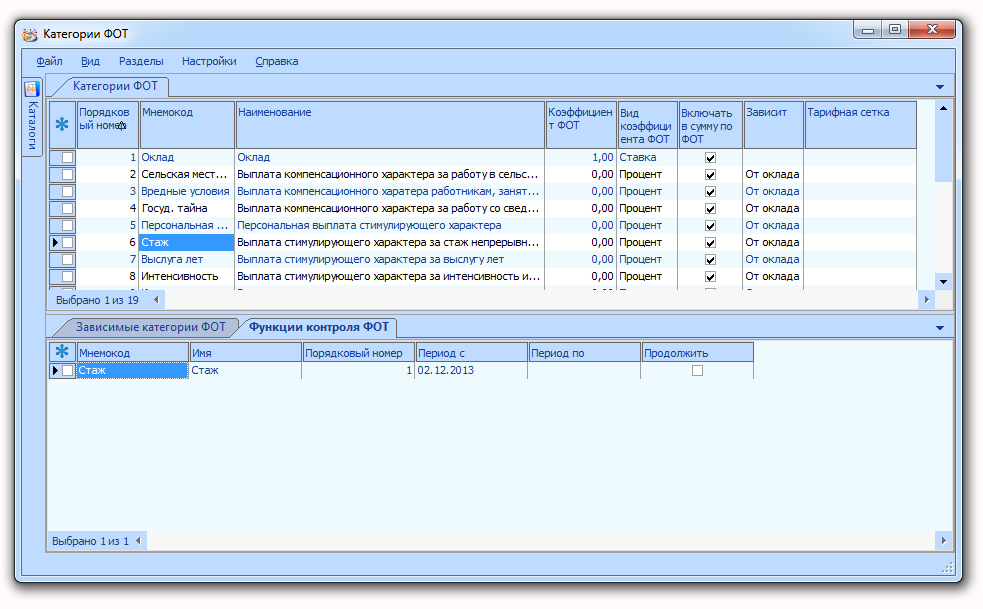This screenshot has height=609, width=983.
Task: Select the 'Ставка' cell in the Оклад row
Action: pos(648,157)
